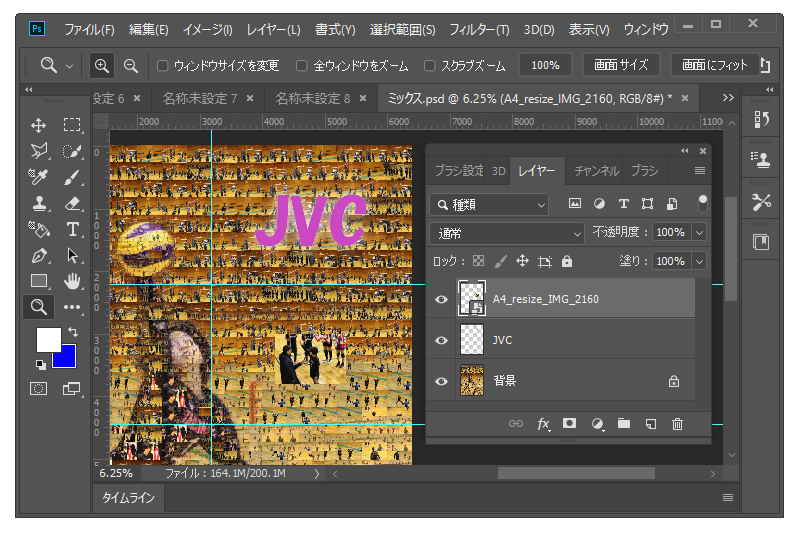Create a new group folder

[623, 423]
